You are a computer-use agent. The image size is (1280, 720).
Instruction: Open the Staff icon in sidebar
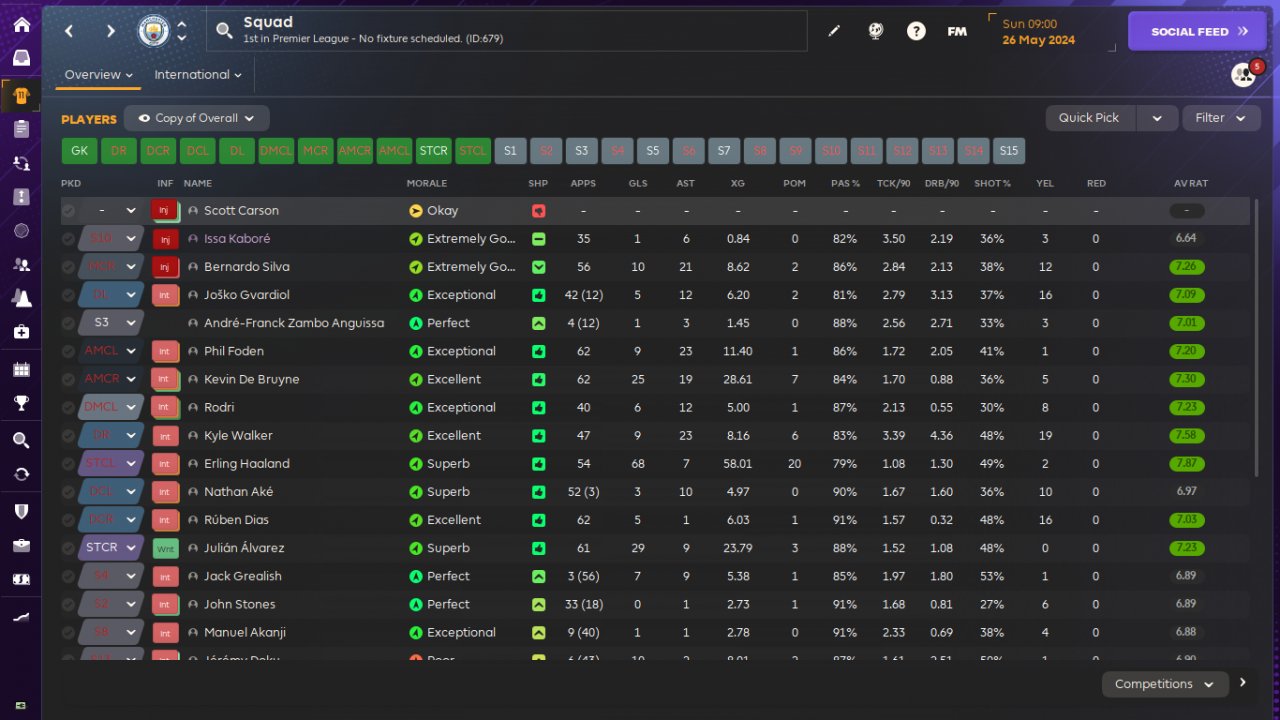click(x=21, y=265)
